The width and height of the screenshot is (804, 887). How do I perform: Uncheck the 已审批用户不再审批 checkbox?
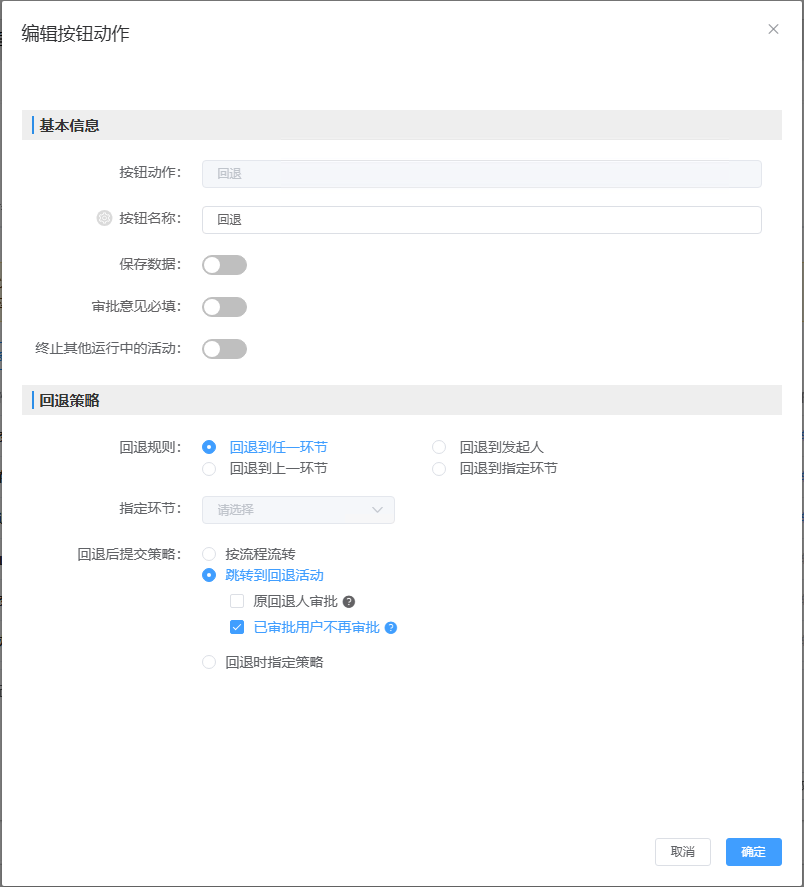click(x=237, y=628)
